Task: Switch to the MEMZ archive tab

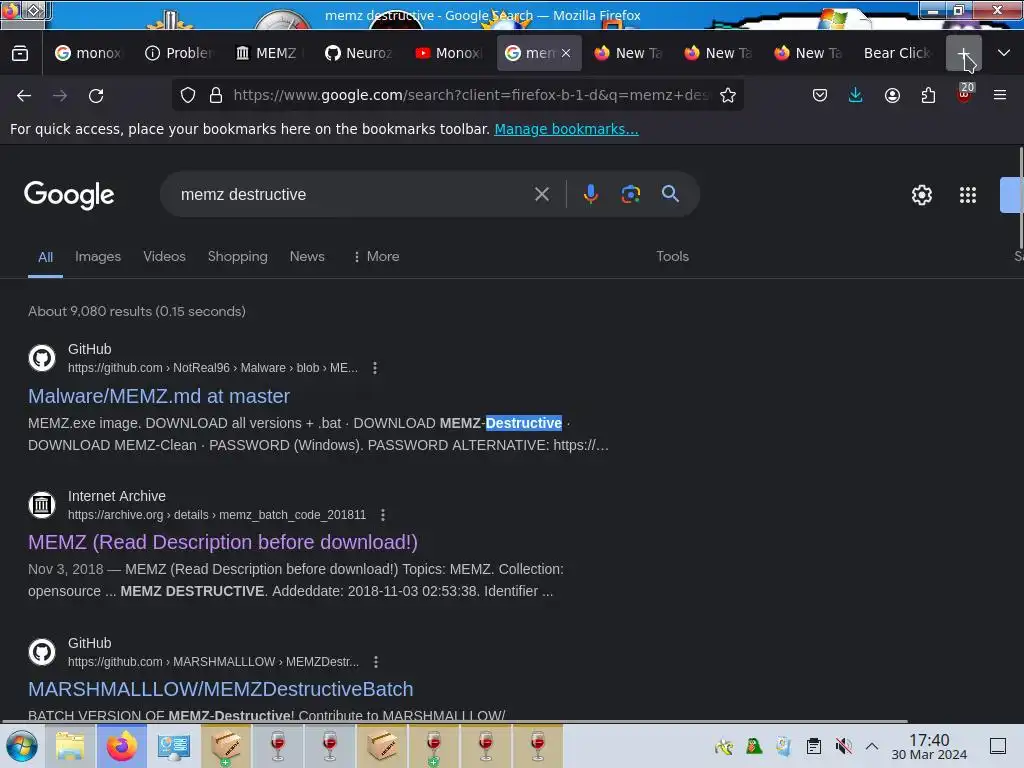Action: tap(269, 53)
